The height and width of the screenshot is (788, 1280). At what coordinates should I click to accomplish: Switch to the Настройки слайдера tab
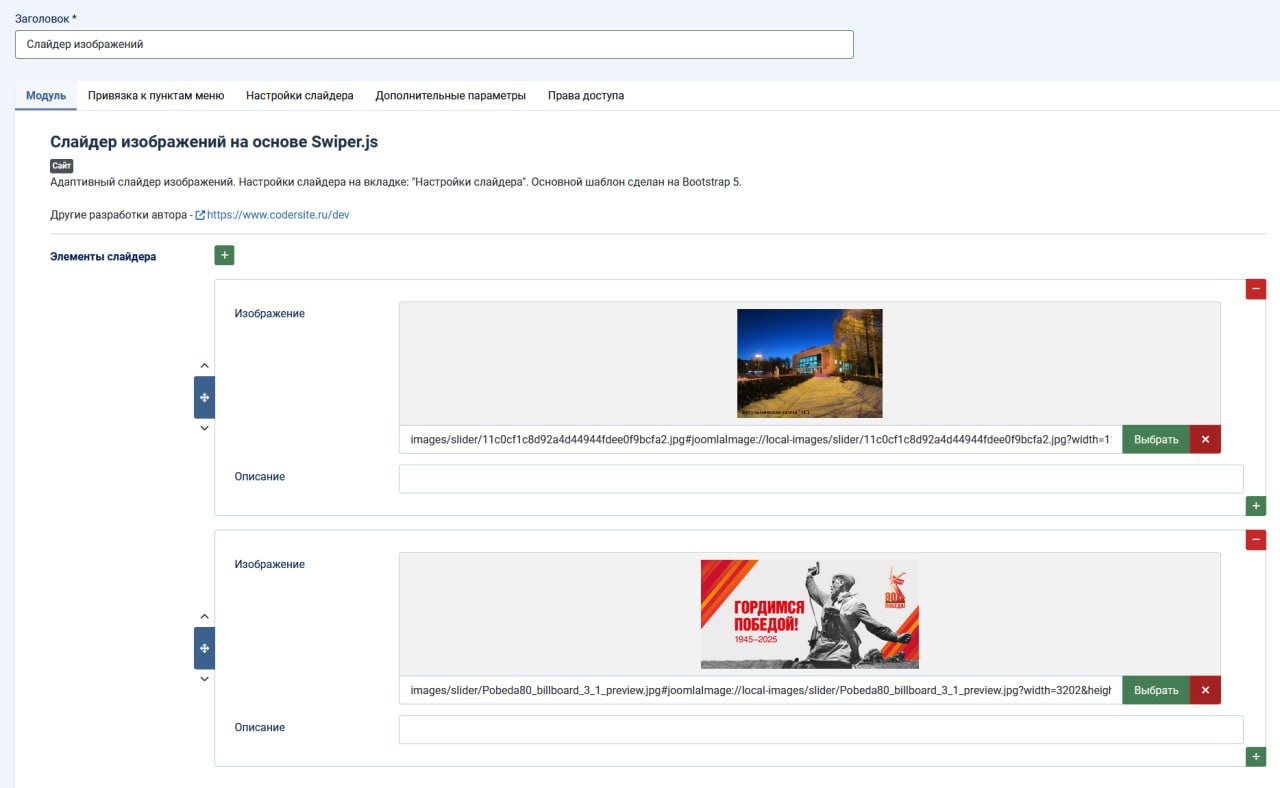(300, 95)
